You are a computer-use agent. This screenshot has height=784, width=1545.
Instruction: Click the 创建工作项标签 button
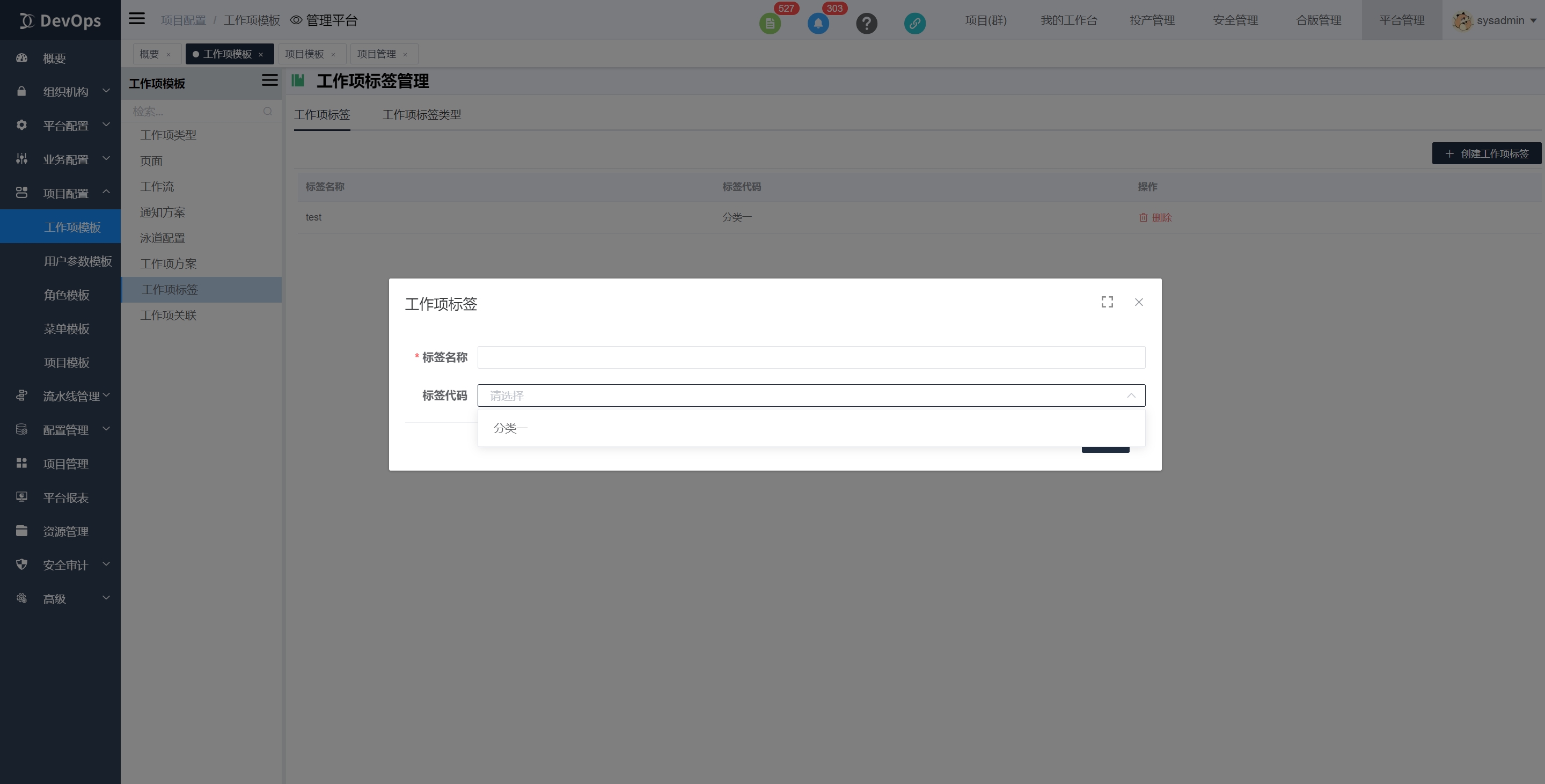pos(1486,153)
